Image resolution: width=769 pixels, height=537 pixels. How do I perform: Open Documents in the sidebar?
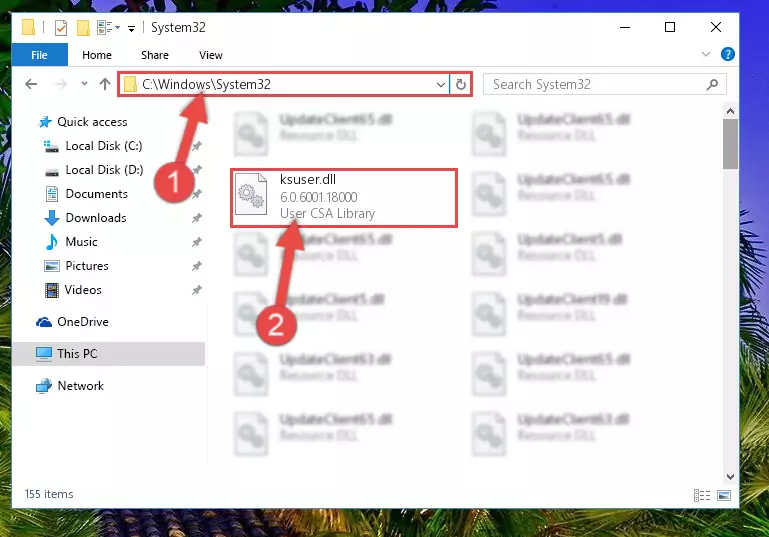point(97,194)
